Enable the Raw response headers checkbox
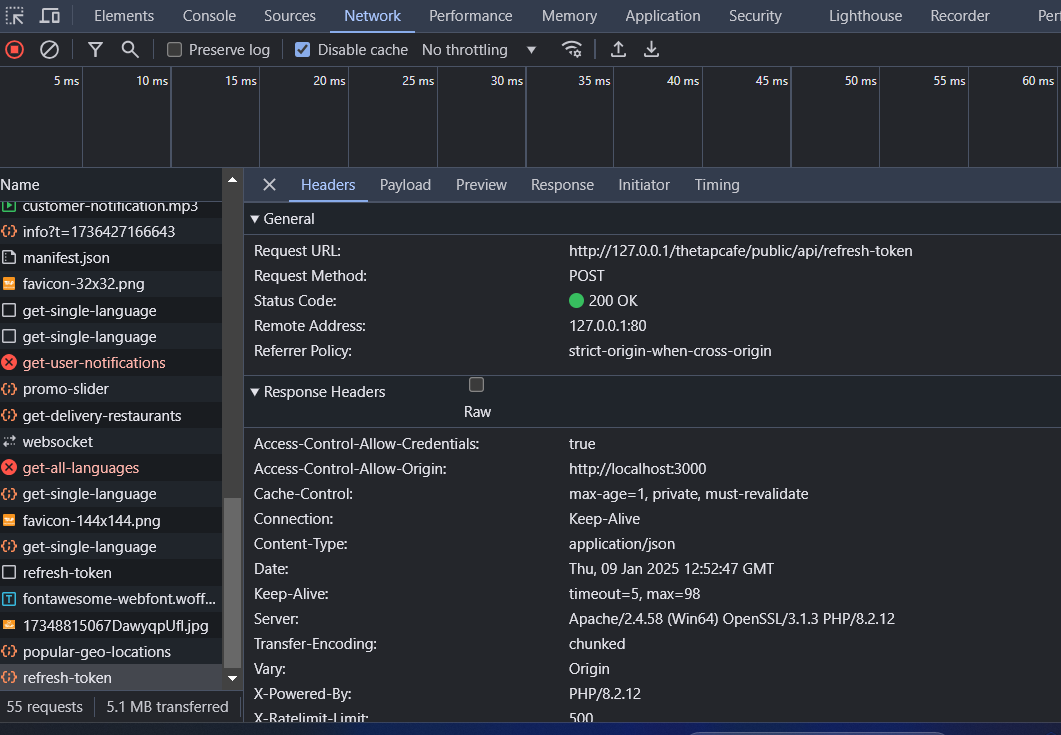The height and width of the screenshot is (735, 1061). pyautogui.click(x=477, y=385)
